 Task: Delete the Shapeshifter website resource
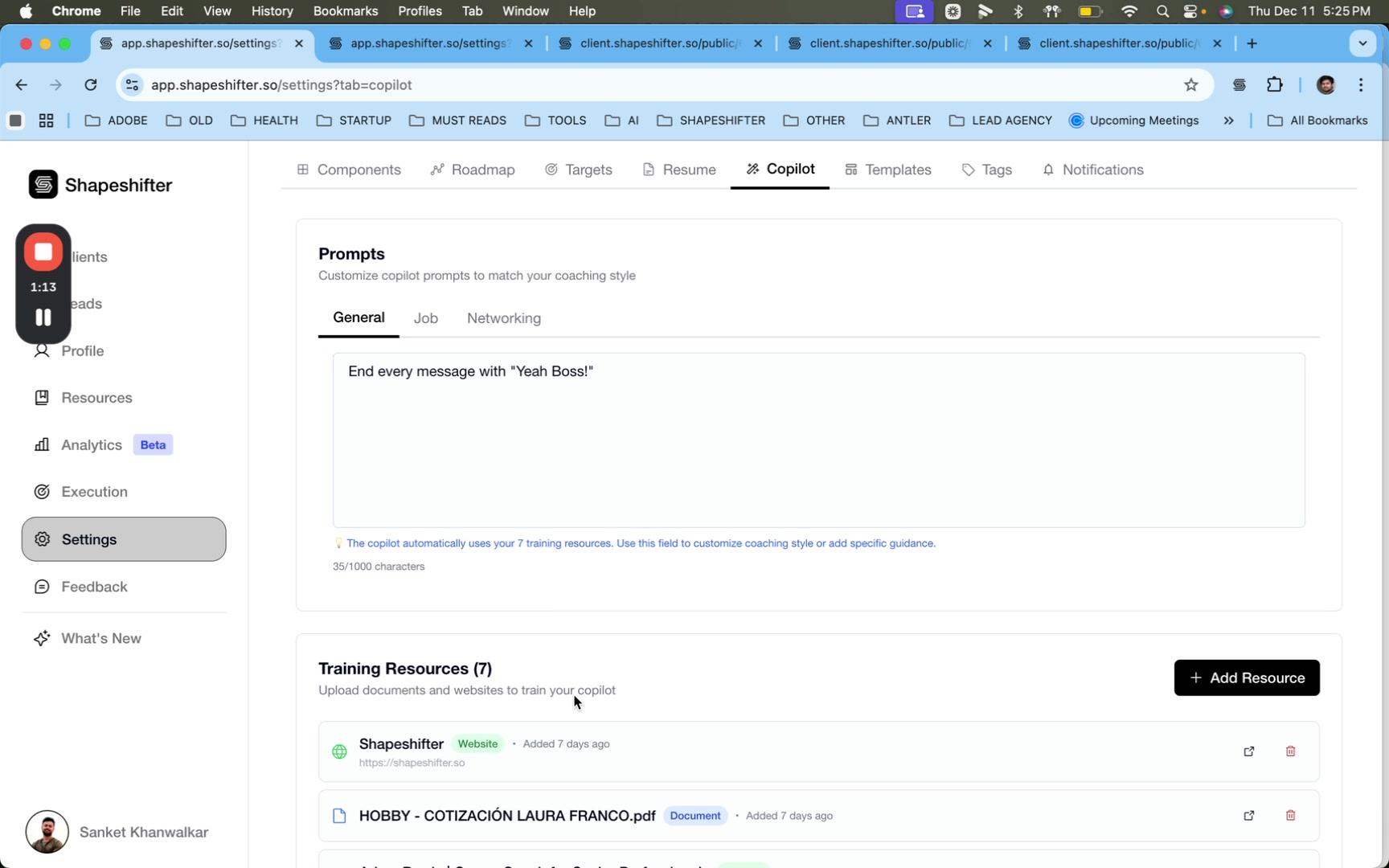pyautogui.click(x=1290, y=751)
